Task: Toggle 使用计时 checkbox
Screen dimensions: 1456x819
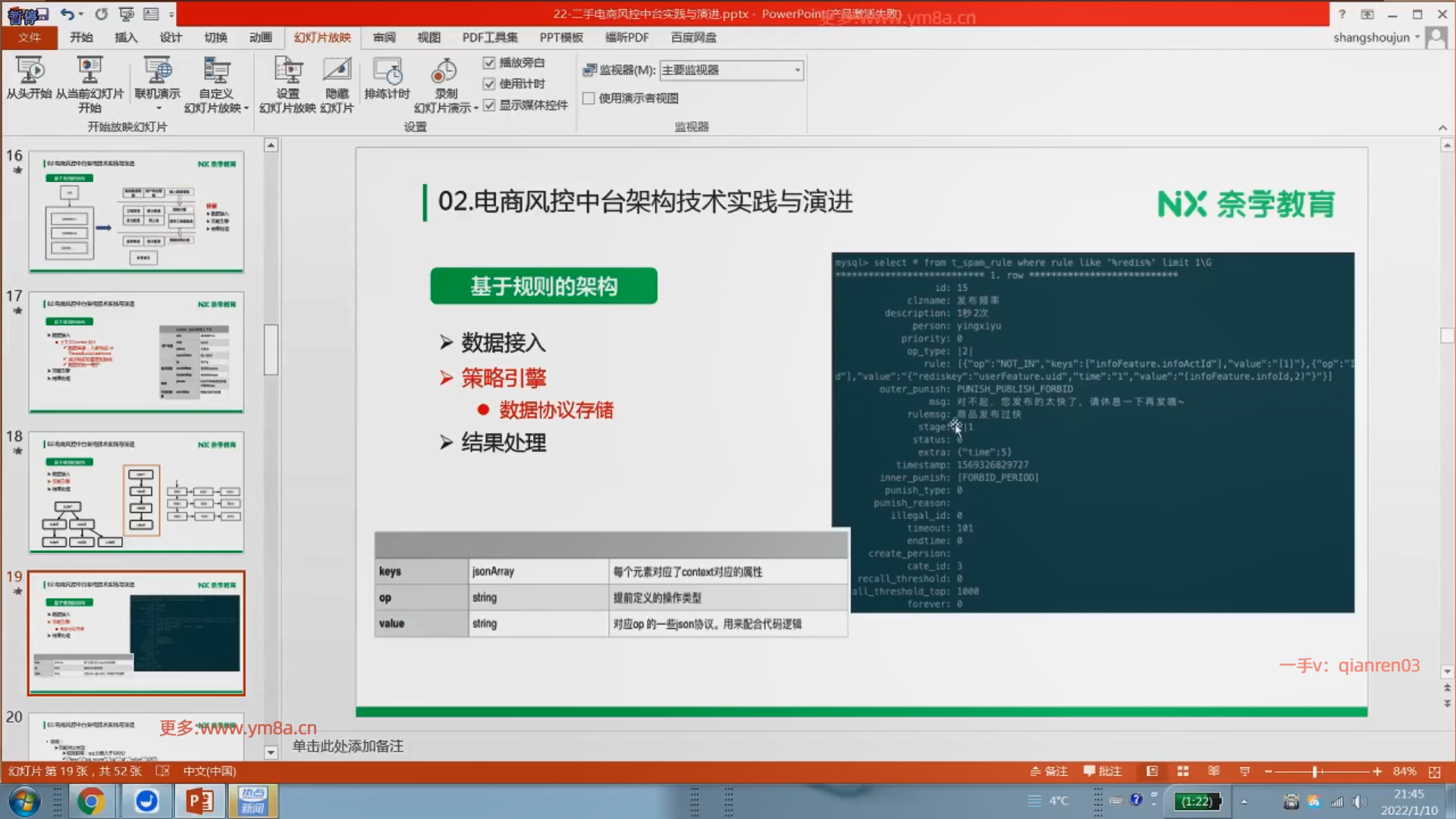Action: [489, 84]
